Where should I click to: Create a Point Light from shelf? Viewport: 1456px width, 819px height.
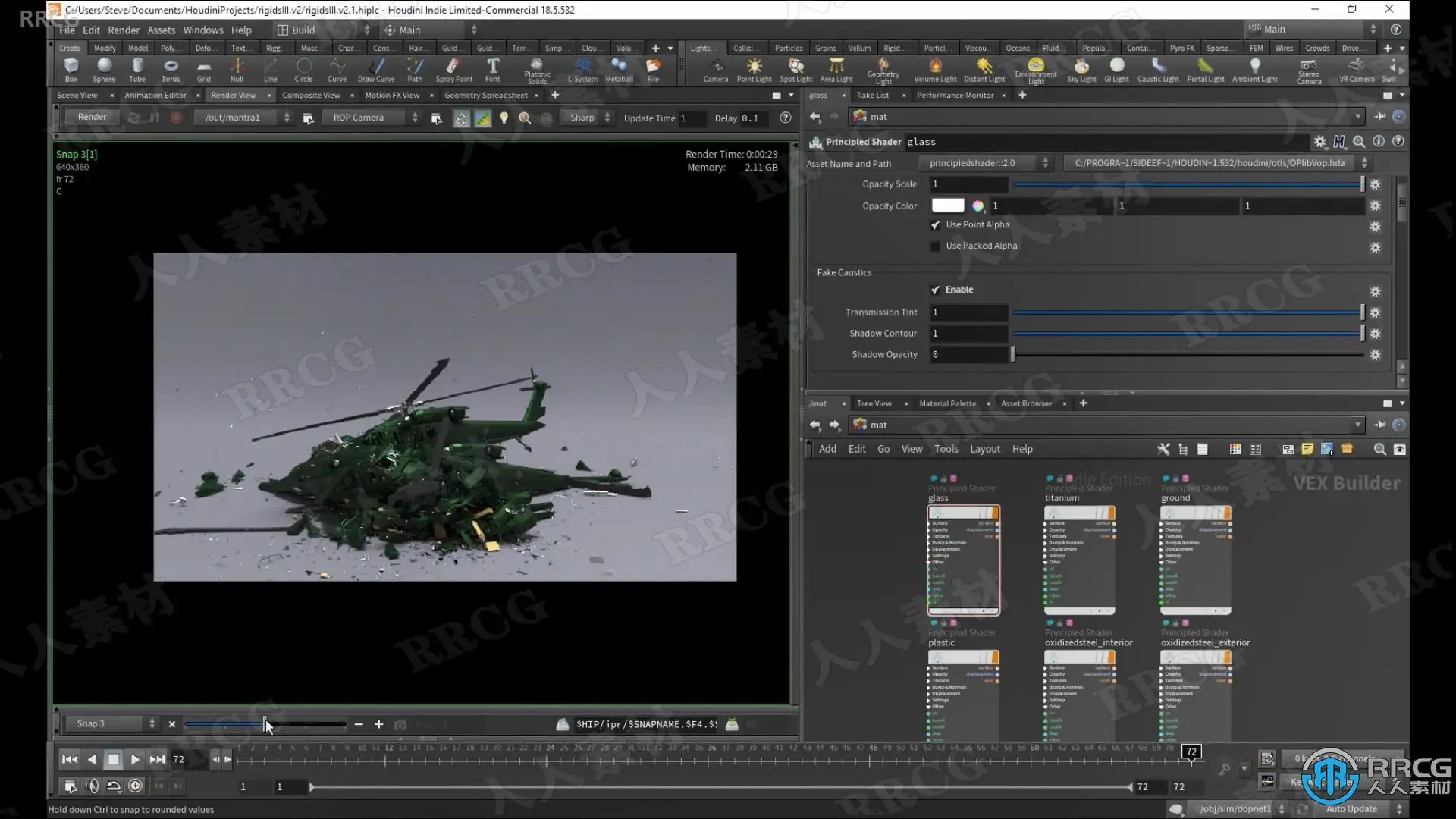tap(754, 68)
